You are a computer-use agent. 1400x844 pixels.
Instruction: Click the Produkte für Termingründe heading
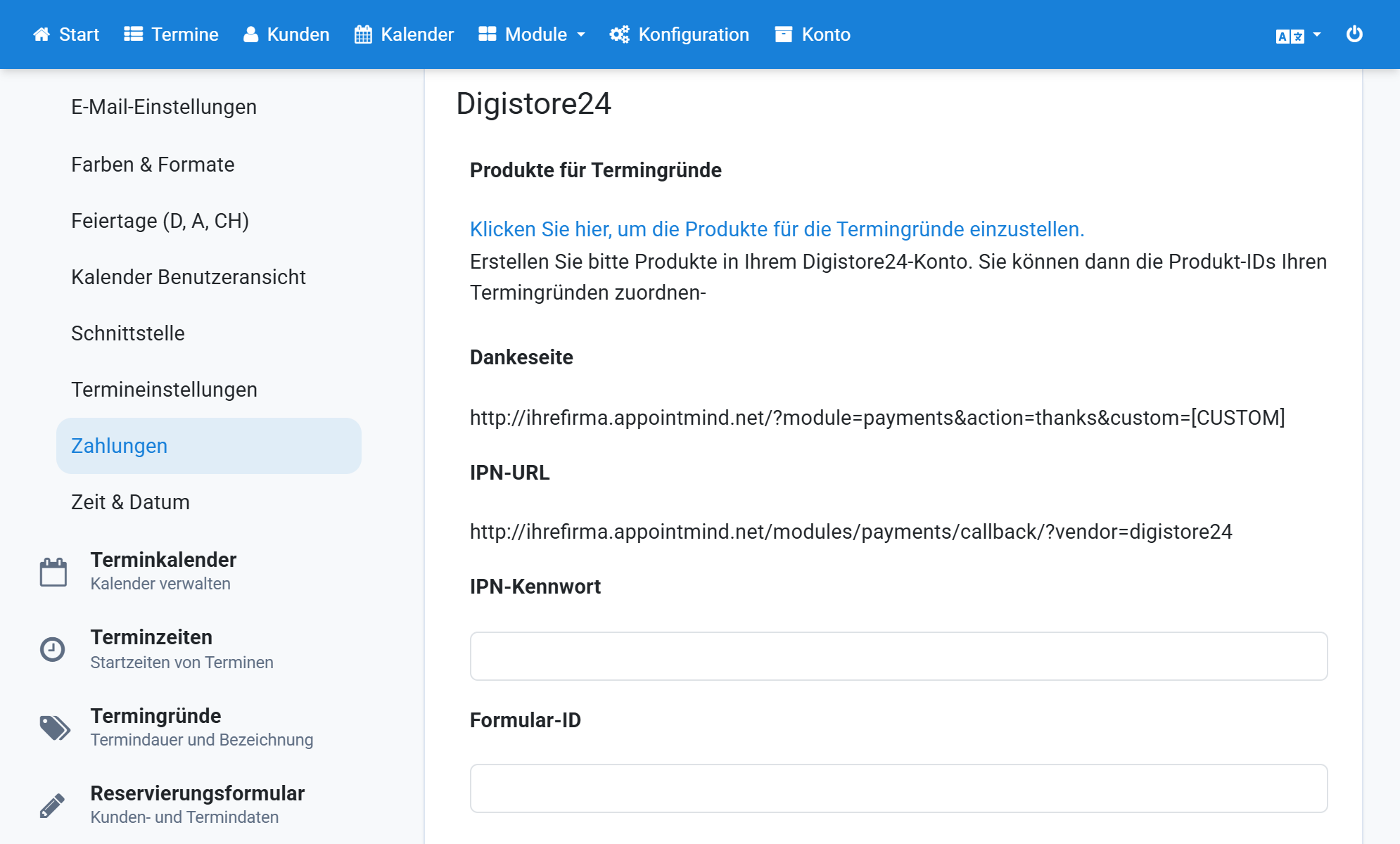(x=595, y=170)
